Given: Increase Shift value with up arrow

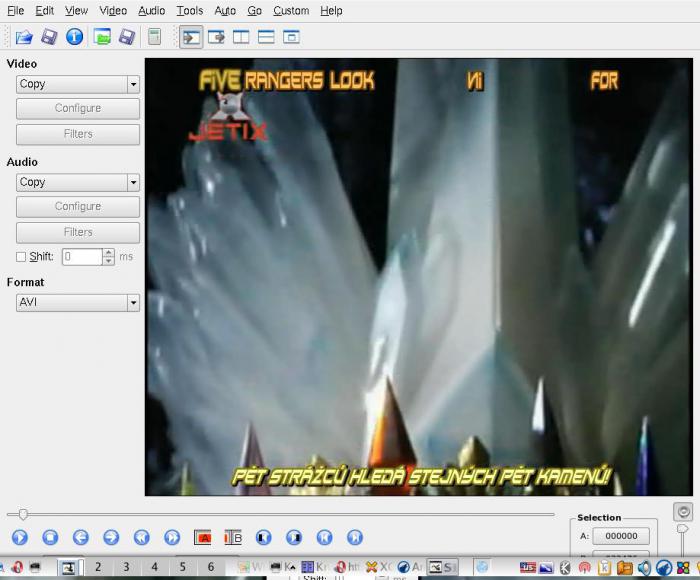Looking at the screenshot, I should [x=108, y=253].
